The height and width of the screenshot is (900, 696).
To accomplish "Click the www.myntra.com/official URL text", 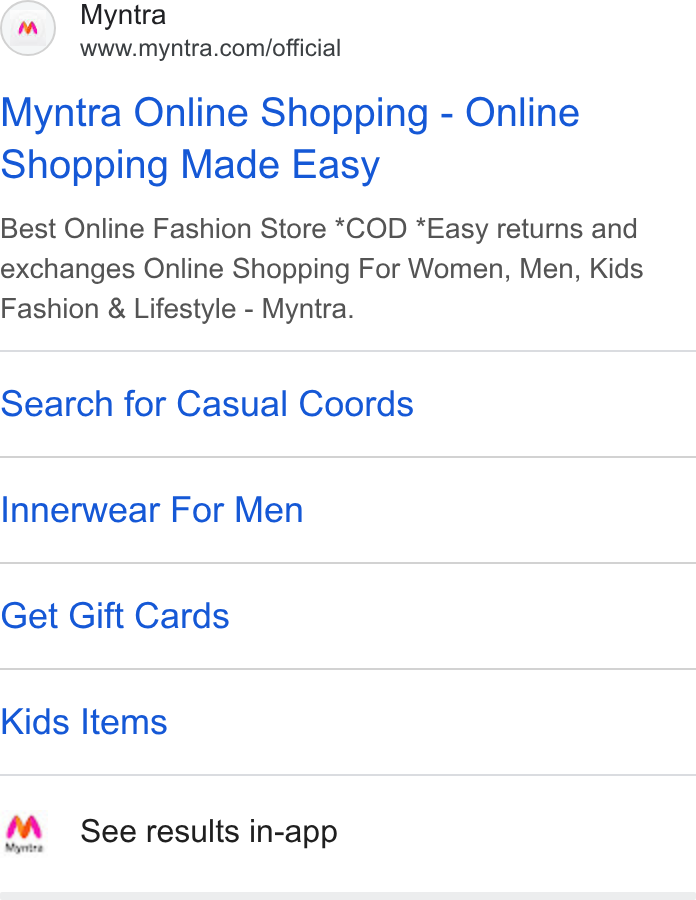I will pyautogui.click(x=211, y=48).
